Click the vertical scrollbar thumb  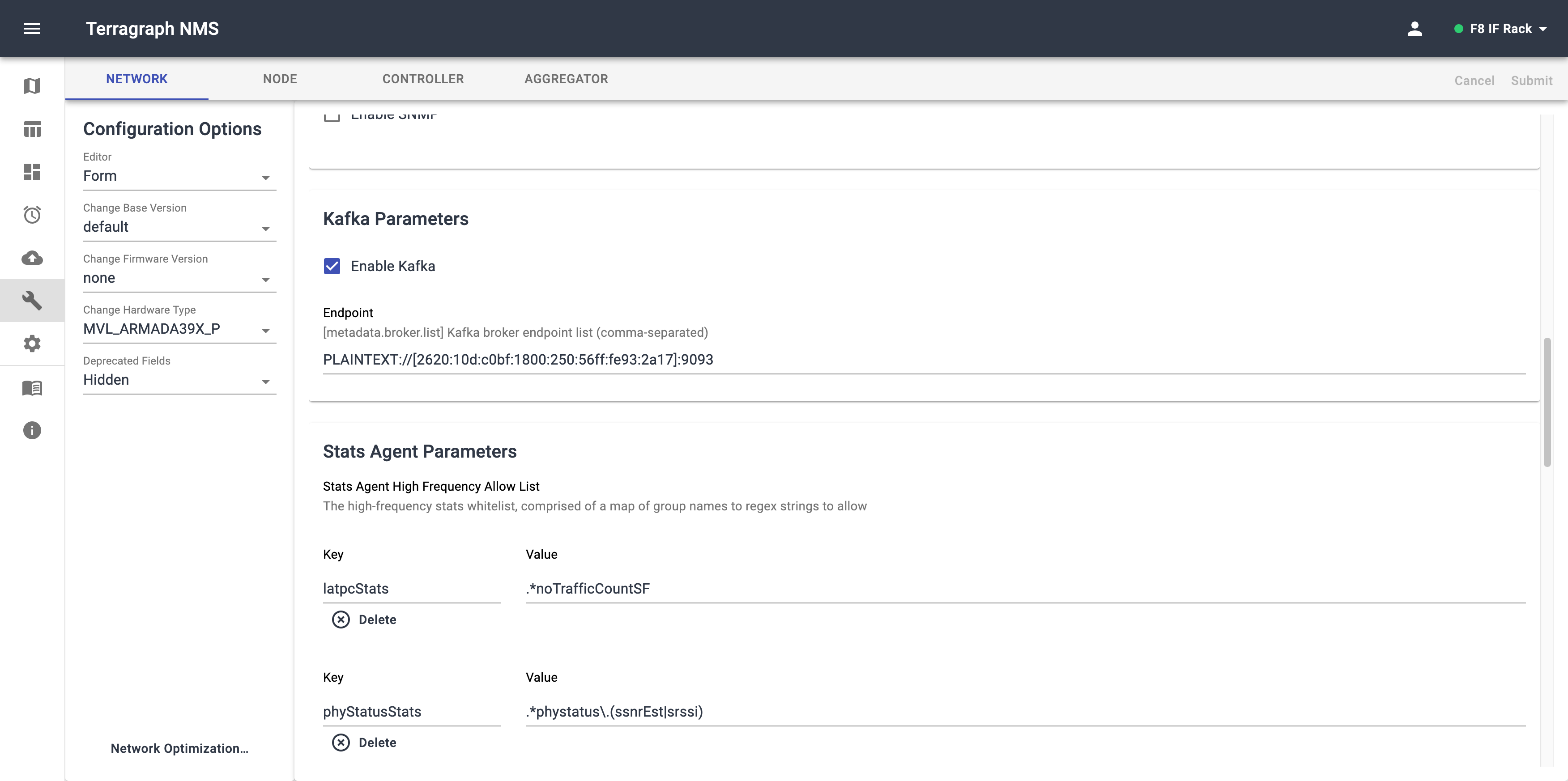[1547, 402]
